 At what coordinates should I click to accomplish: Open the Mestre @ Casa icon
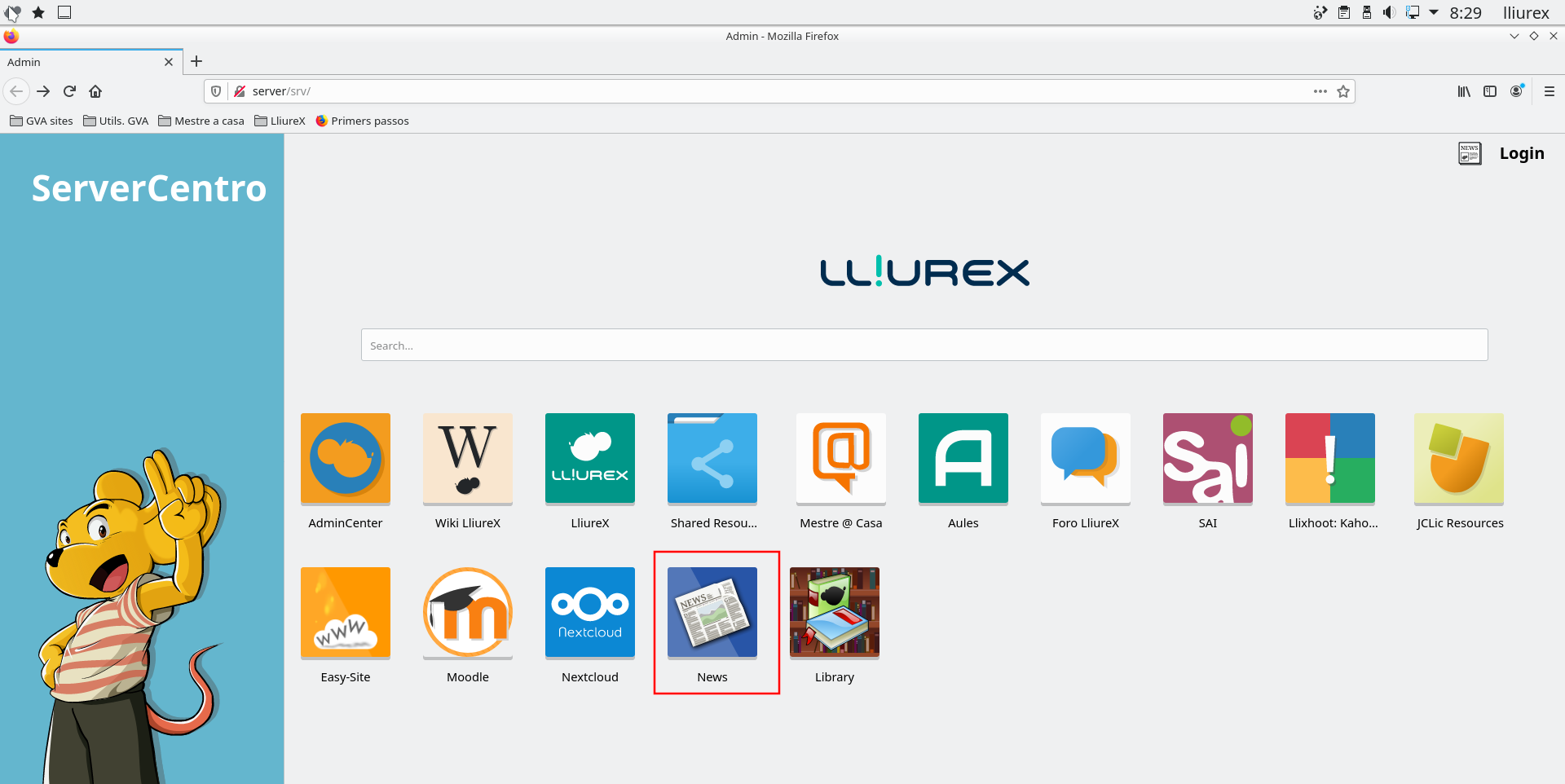pos(840,458)
